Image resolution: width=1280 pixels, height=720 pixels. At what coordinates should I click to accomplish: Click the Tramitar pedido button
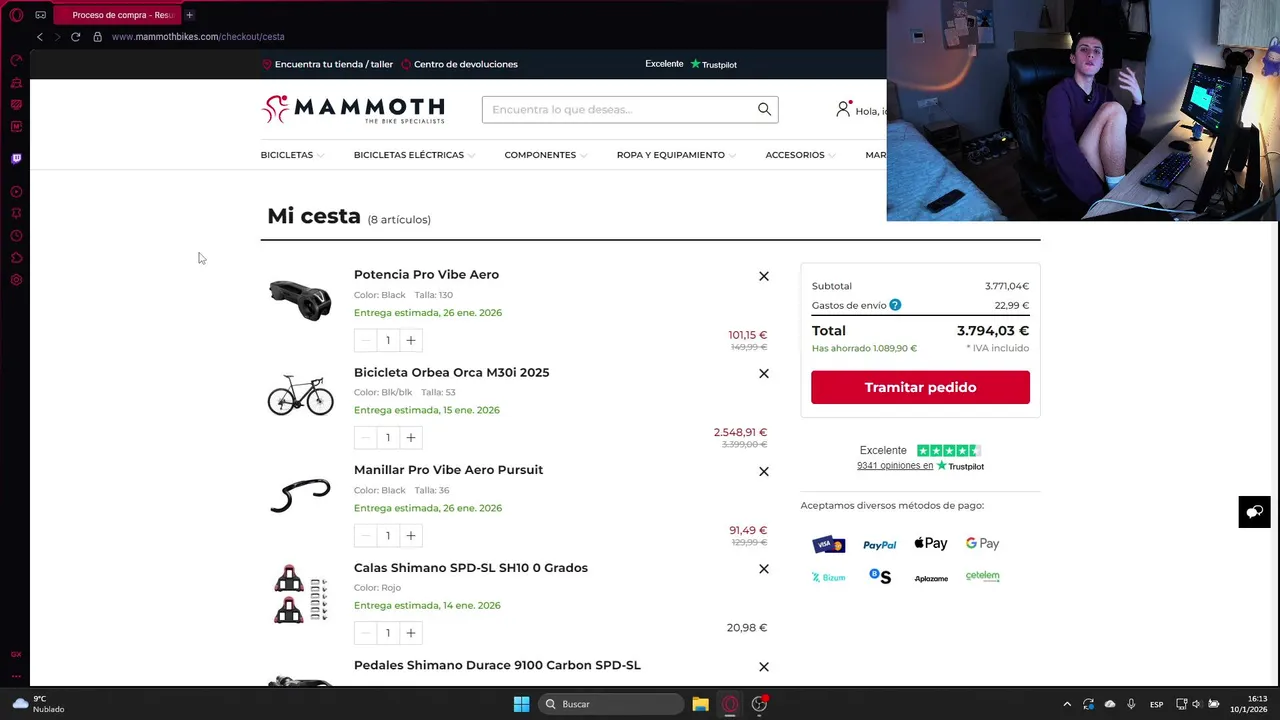pyautogui.click(x=920, y=387)
